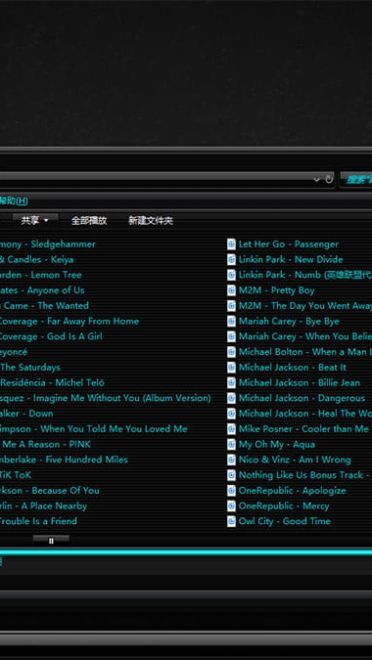Select the file ending in Because Of You

(x=50, y=490)
